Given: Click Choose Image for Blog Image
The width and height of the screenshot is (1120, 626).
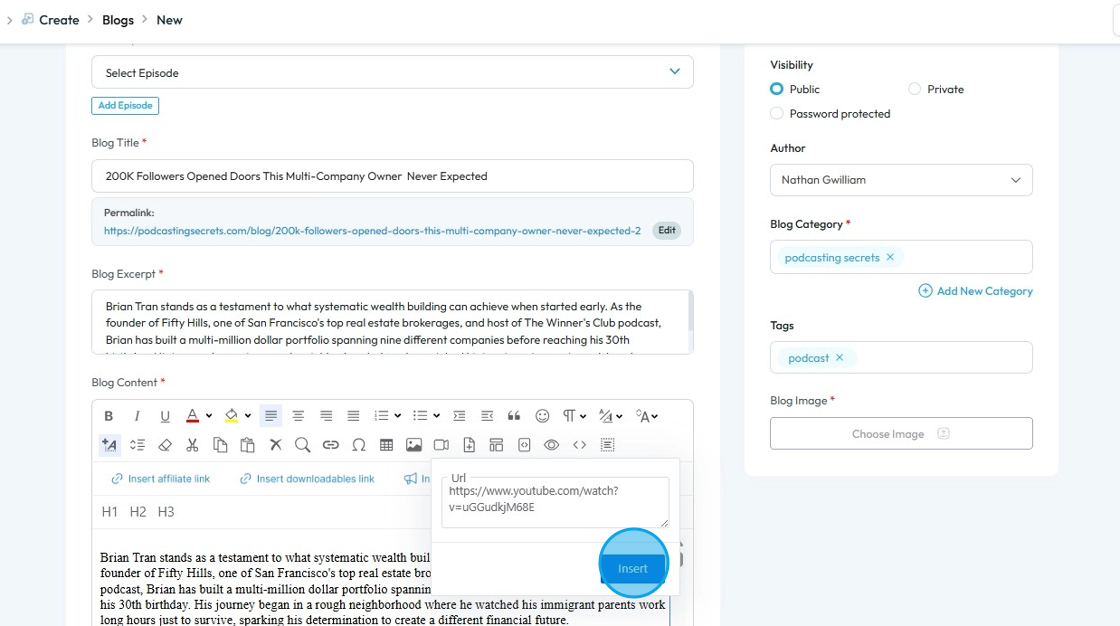Looking at the screenshot, I should click(x=901, y=434).
